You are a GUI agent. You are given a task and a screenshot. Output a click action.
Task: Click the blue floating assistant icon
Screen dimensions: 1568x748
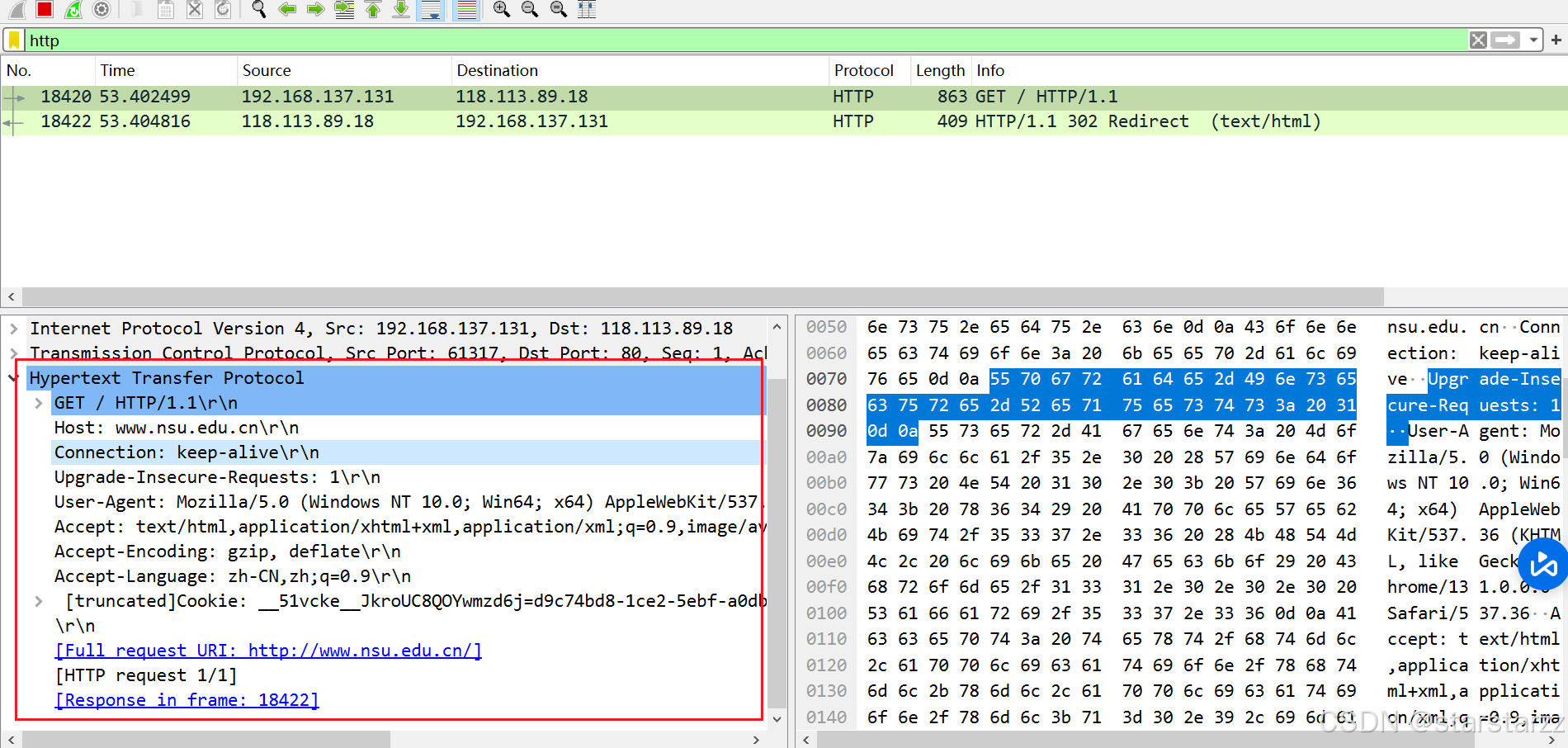(1543, 565)
